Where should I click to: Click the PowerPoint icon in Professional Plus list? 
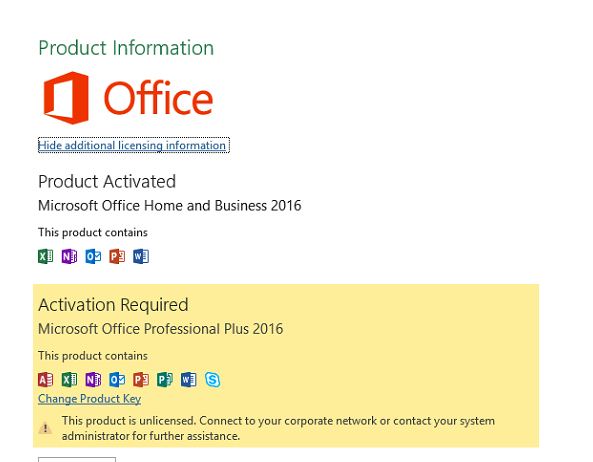[141, 380]
